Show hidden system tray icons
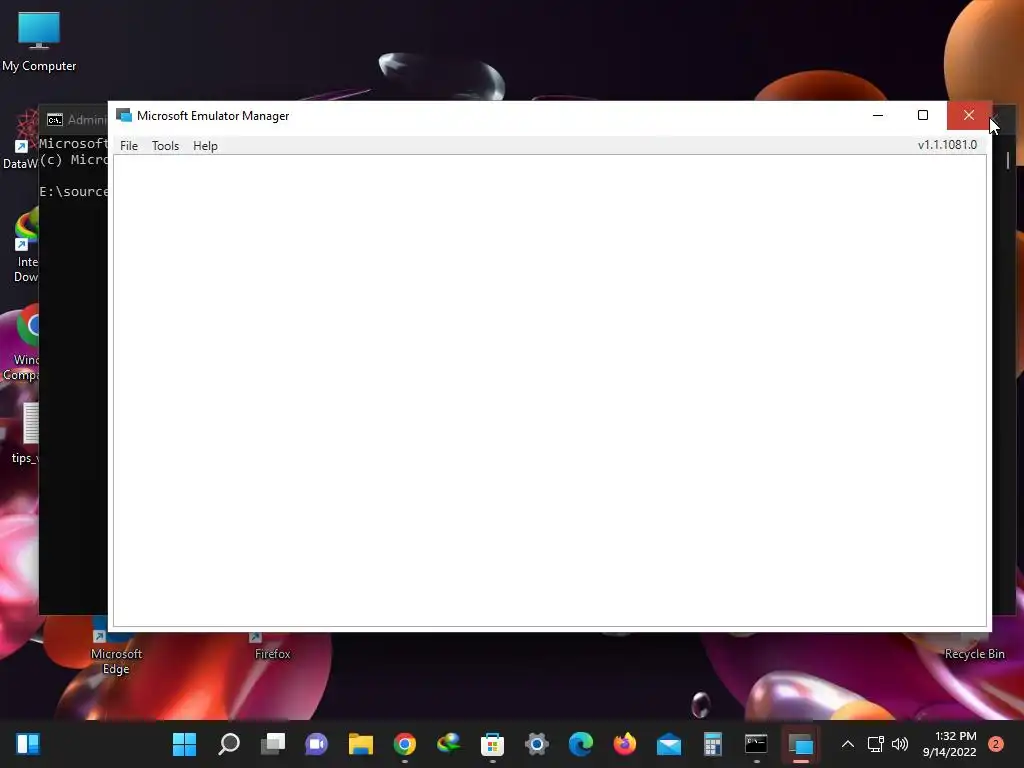The image size is (1024, 768). [x=848, y=744]
